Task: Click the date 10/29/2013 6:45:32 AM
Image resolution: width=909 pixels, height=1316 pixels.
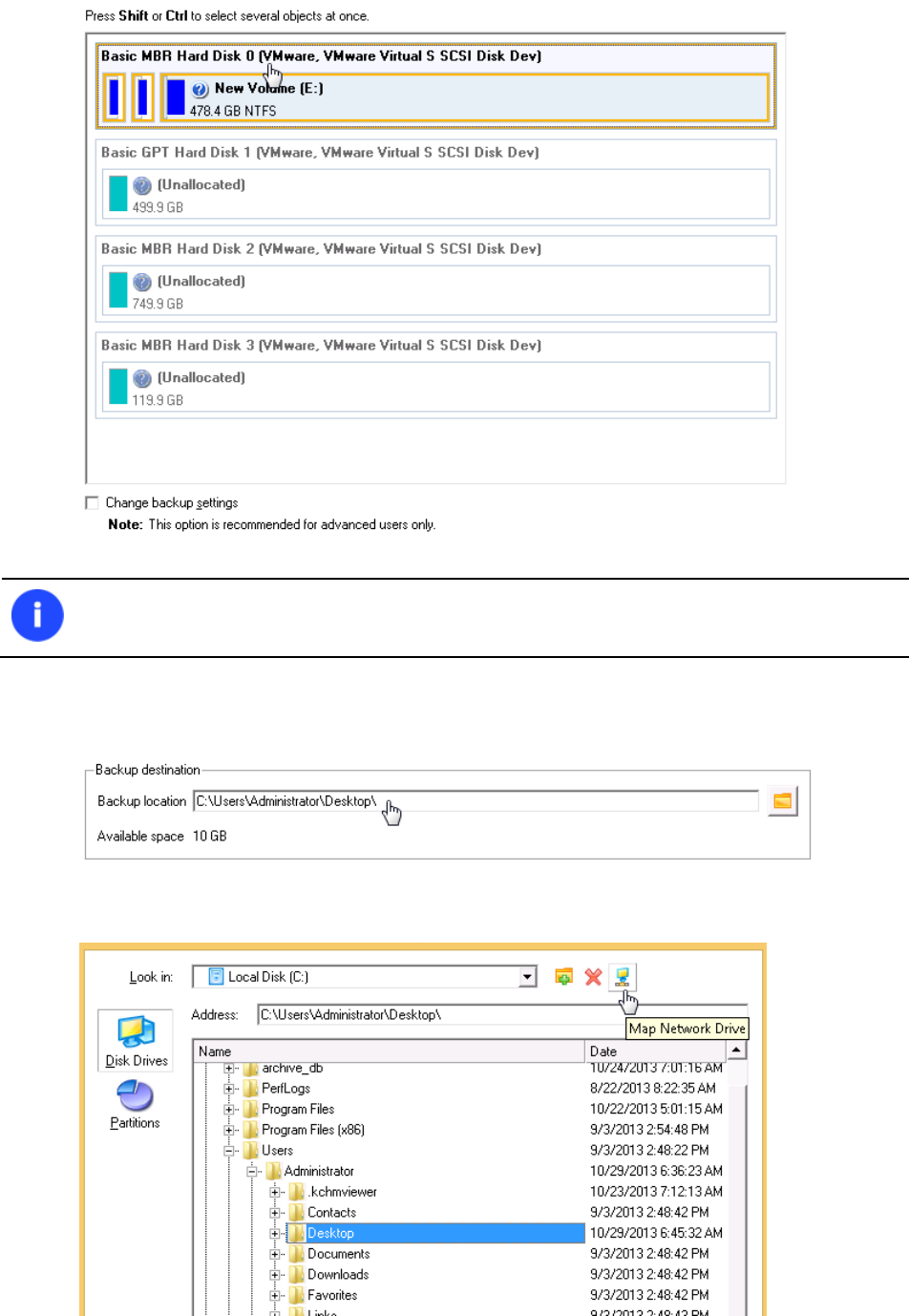Action: [x=656, y=1234]
